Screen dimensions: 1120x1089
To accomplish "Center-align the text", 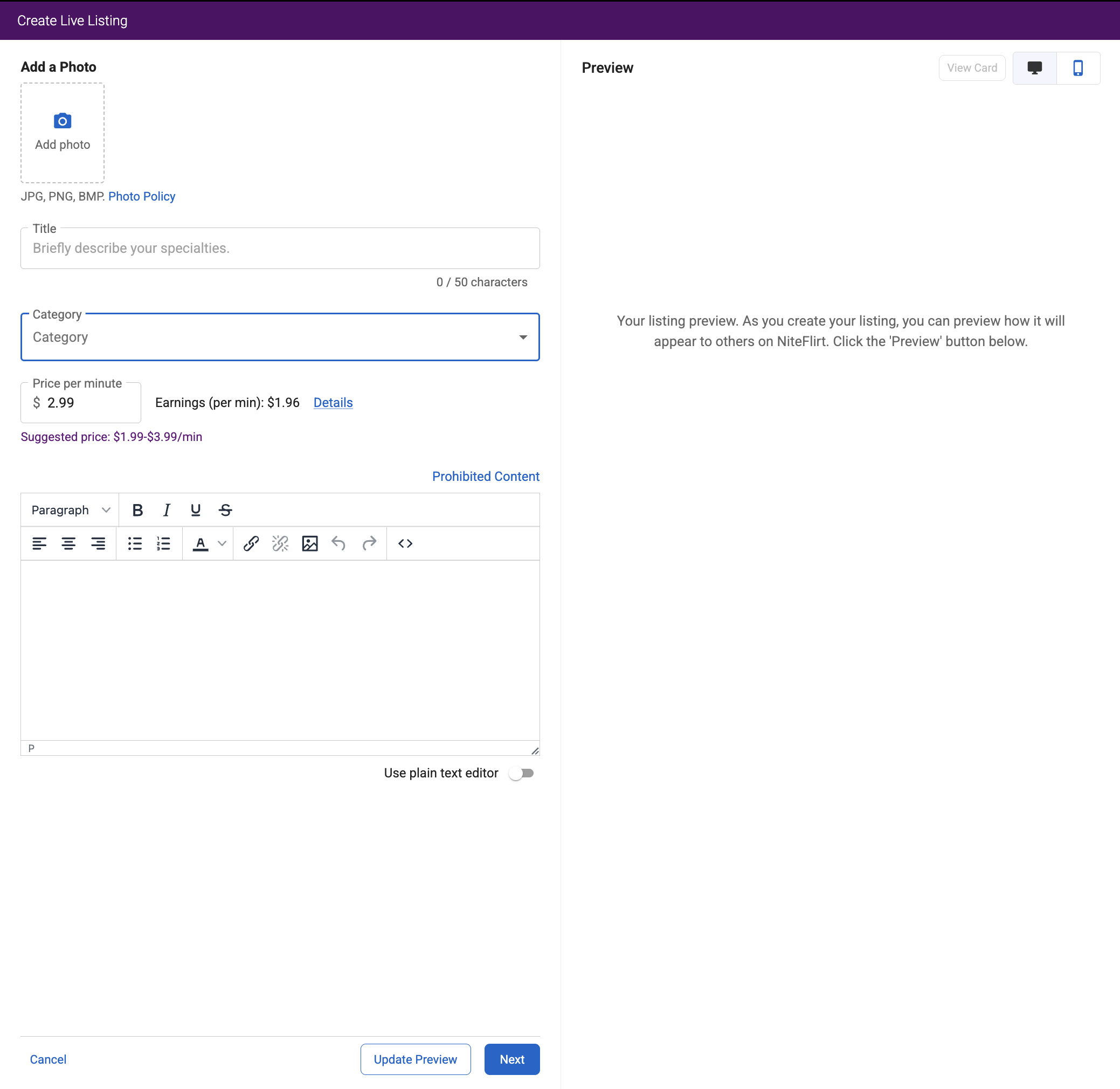I will pos(68,543).
